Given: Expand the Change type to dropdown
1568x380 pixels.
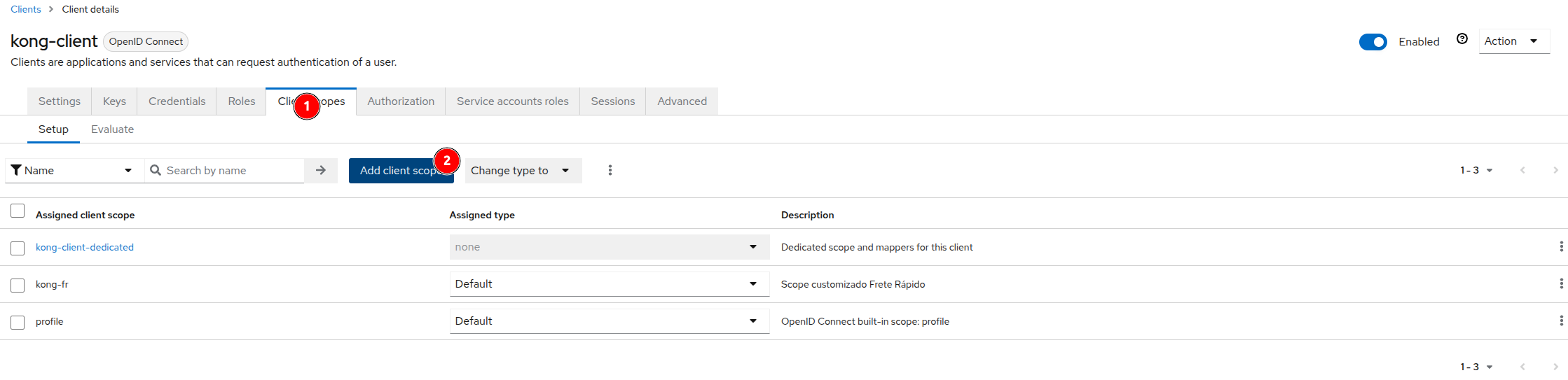Looking at the screenshot, I should click(x=523, y=171).
